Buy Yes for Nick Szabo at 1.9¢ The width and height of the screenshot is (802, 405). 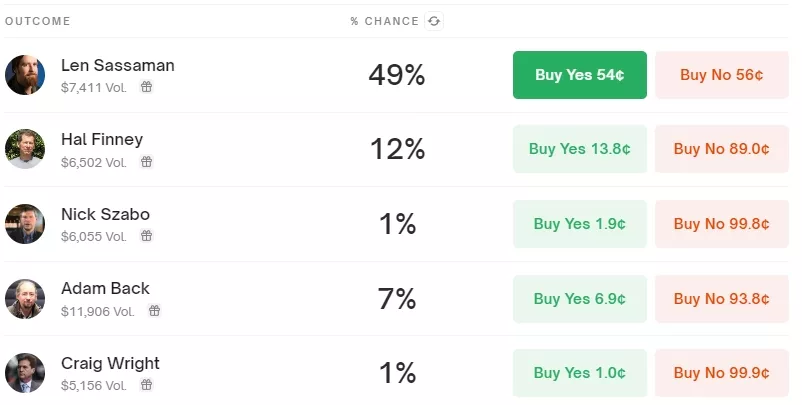tap(580, 224)
